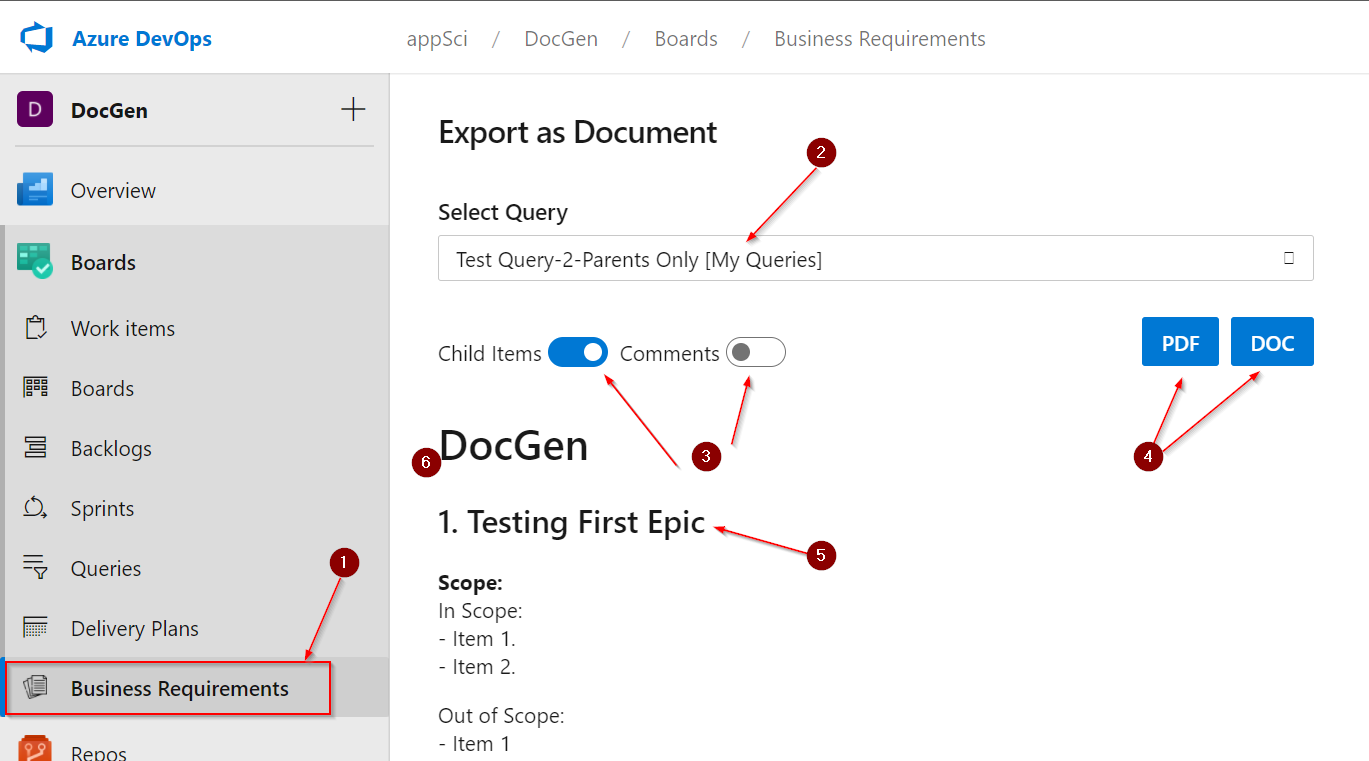Image resolution: width=1369 pixels, height=761 pixels.
Task: Enable the Comments toggle
Action: [x=755, y=352]
